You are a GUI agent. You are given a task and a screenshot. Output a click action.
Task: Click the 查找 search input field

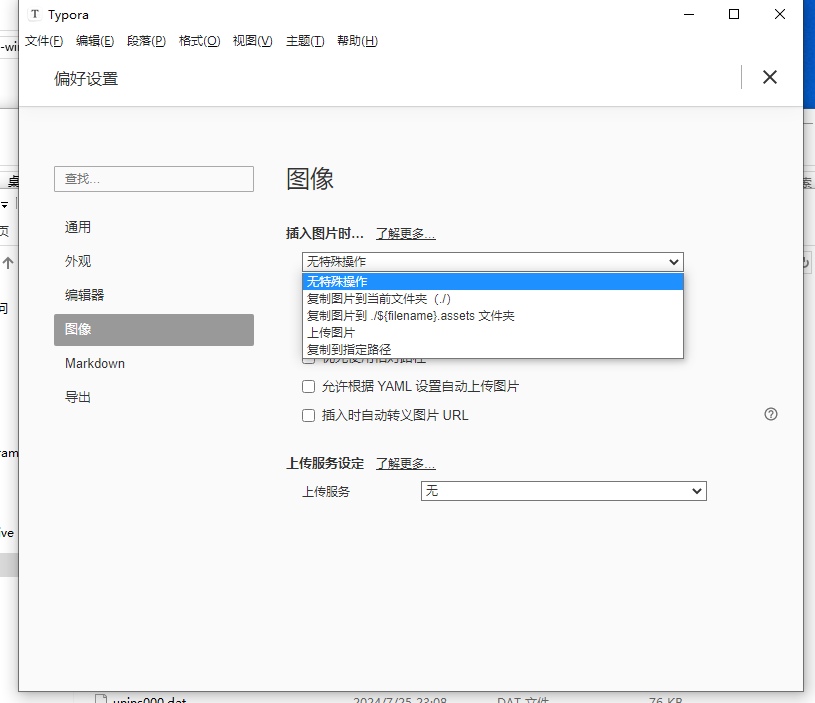click(153, 179)
